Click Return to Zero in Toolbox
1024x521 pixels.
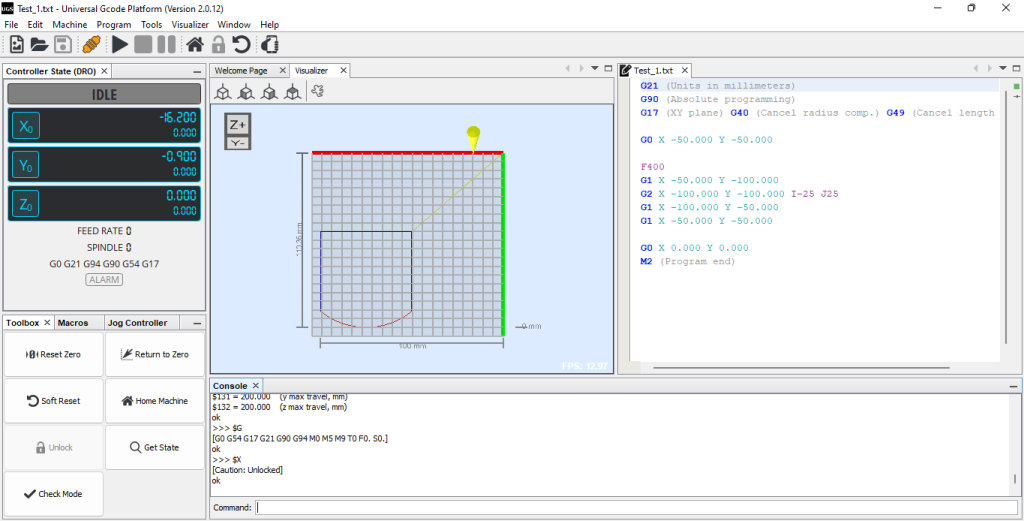(155, 355)
